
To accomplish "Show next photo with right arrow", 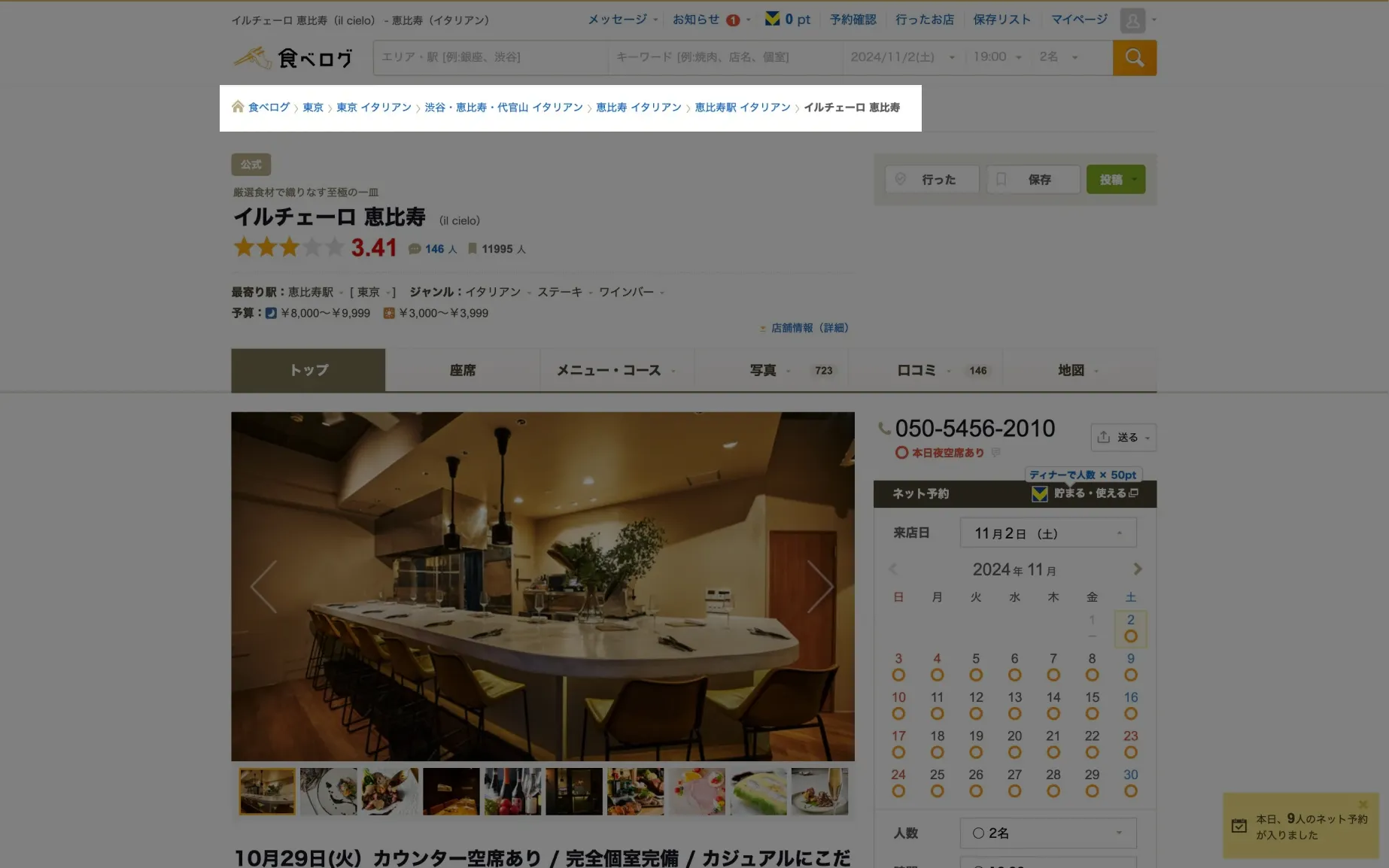I will 819,587.
